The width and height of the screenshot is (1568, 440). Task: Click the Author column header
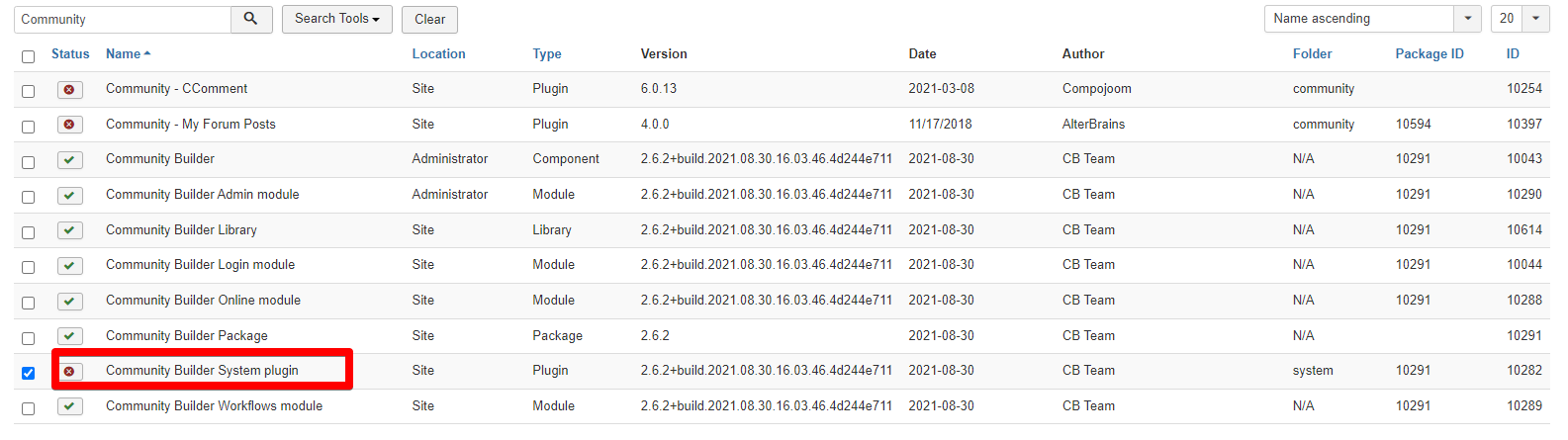point(1083,53)
